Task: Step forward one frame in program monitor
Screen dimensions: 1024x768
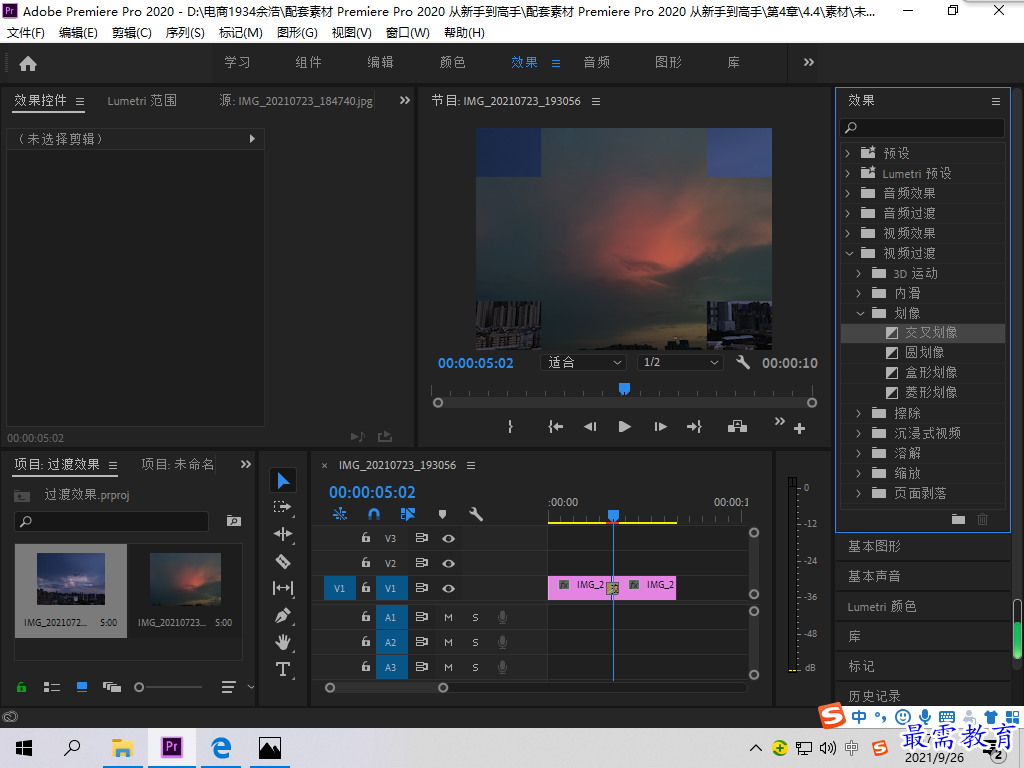Action: coord(660,427)
